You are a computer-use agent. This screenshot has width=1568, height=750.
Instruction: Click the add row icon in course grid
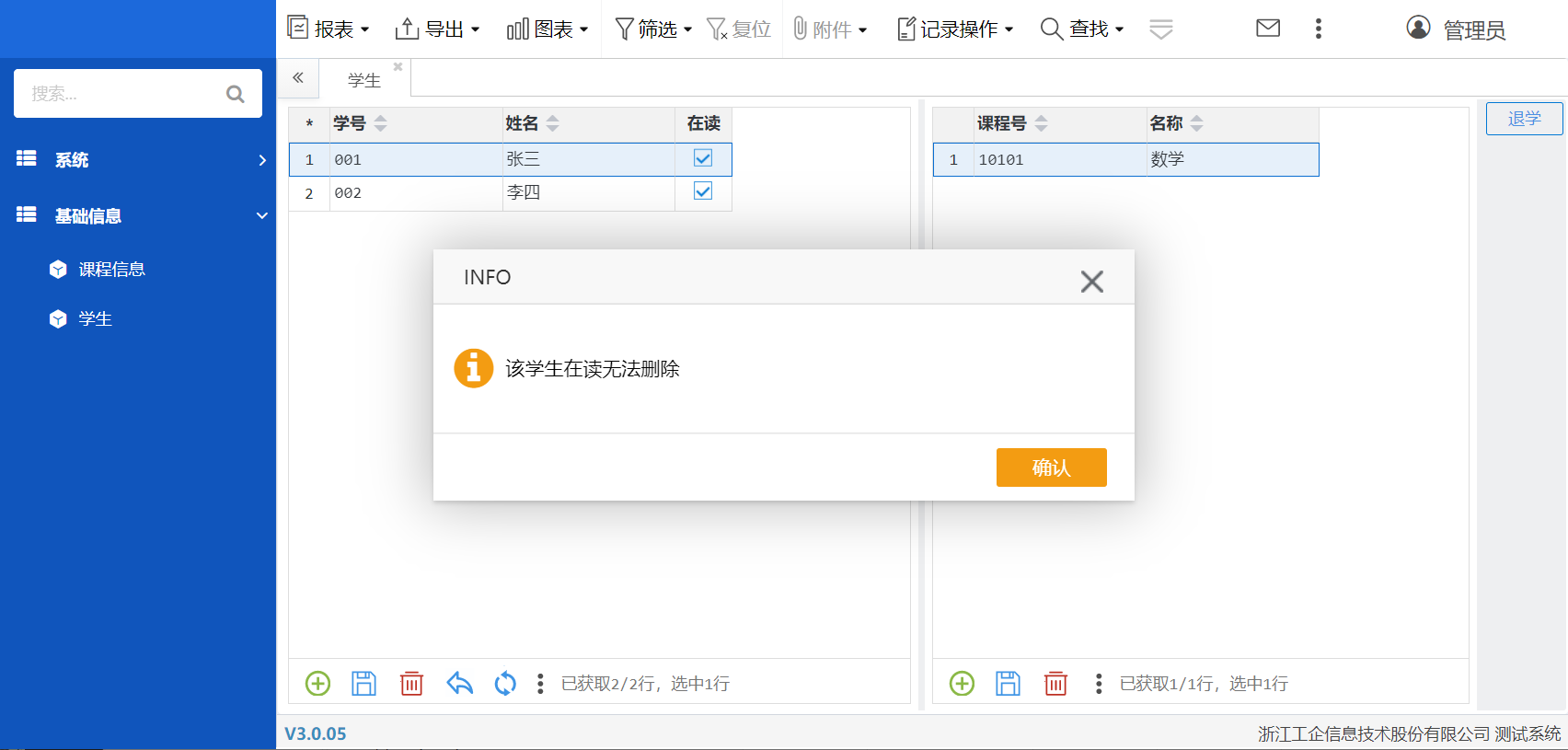coord(962,683)
